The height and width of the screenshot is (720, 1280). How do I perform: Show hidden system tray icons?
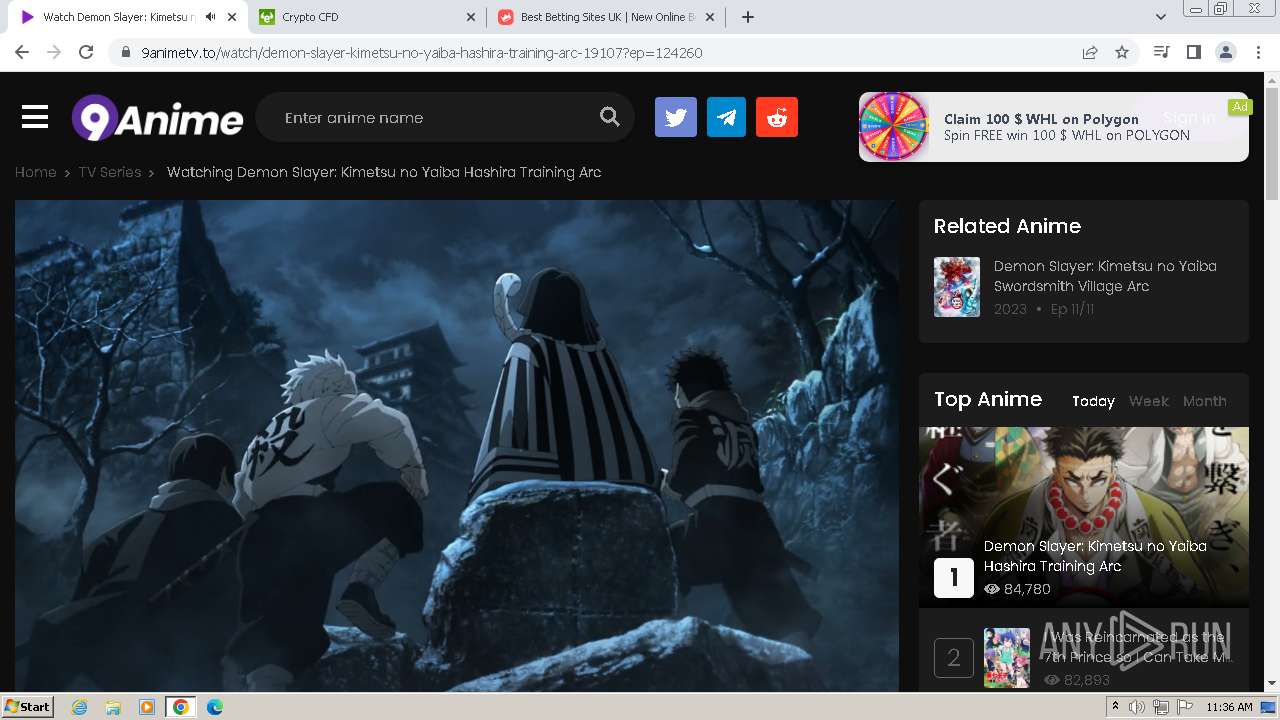pyautogui.click(x=1115, y=707)
